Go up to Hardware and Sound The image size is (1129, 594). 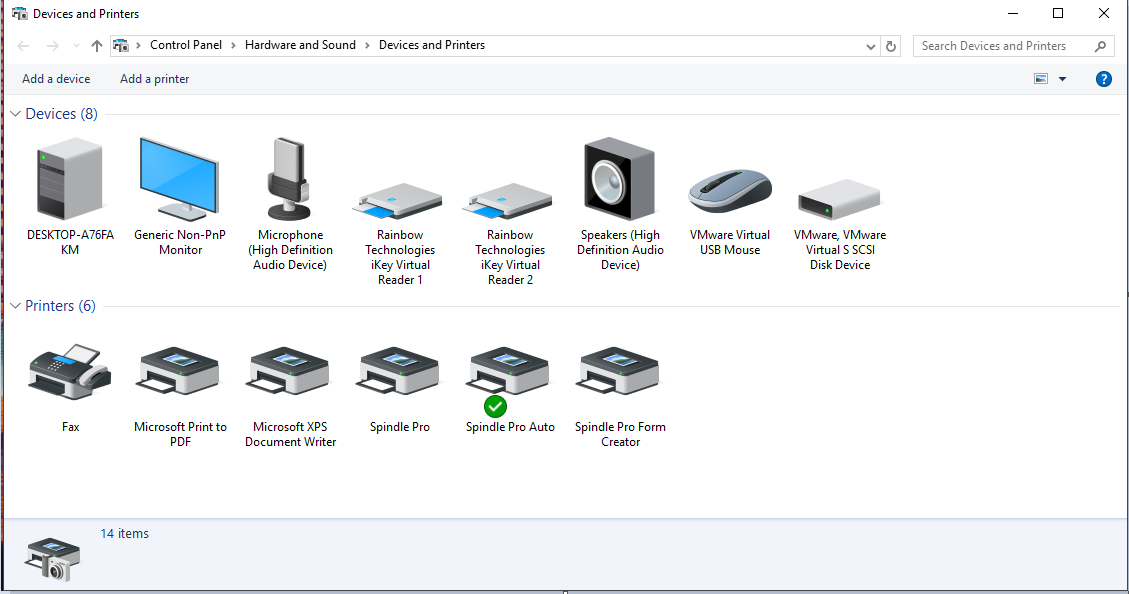pos(96,46)
